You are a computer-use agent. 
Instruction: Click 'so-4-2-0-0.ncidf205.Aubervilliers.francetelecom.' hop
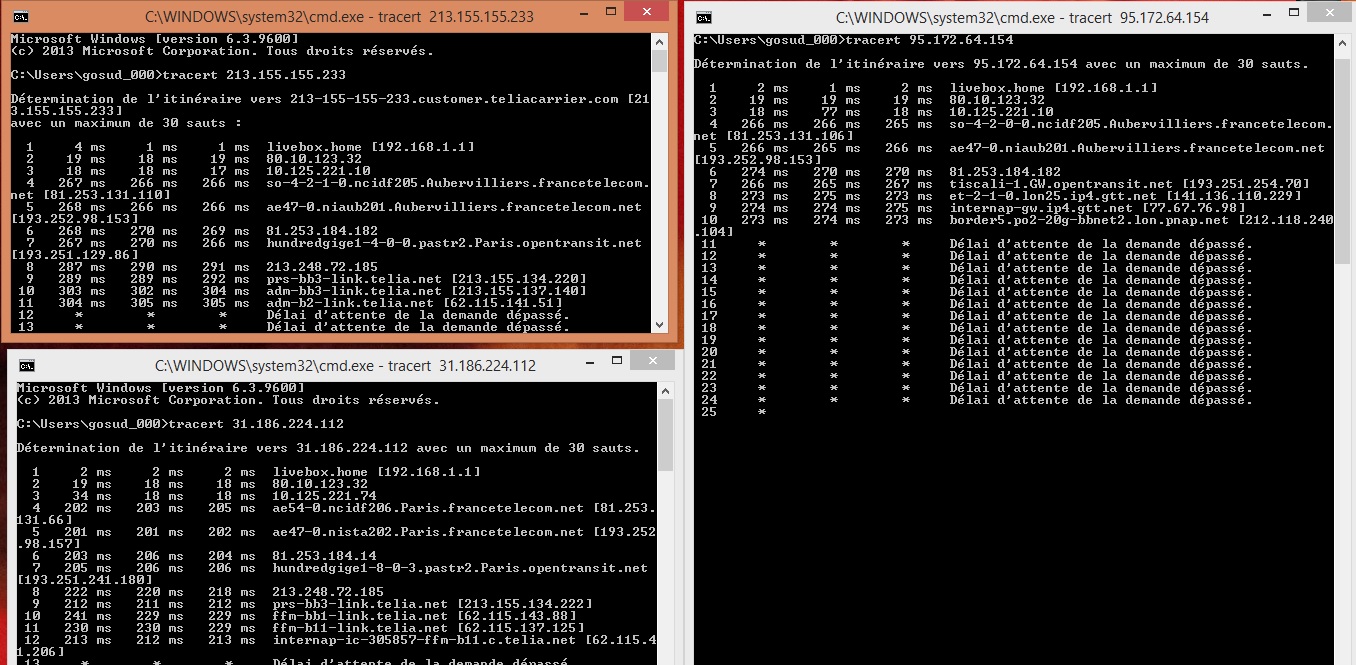click(1141, 124)
